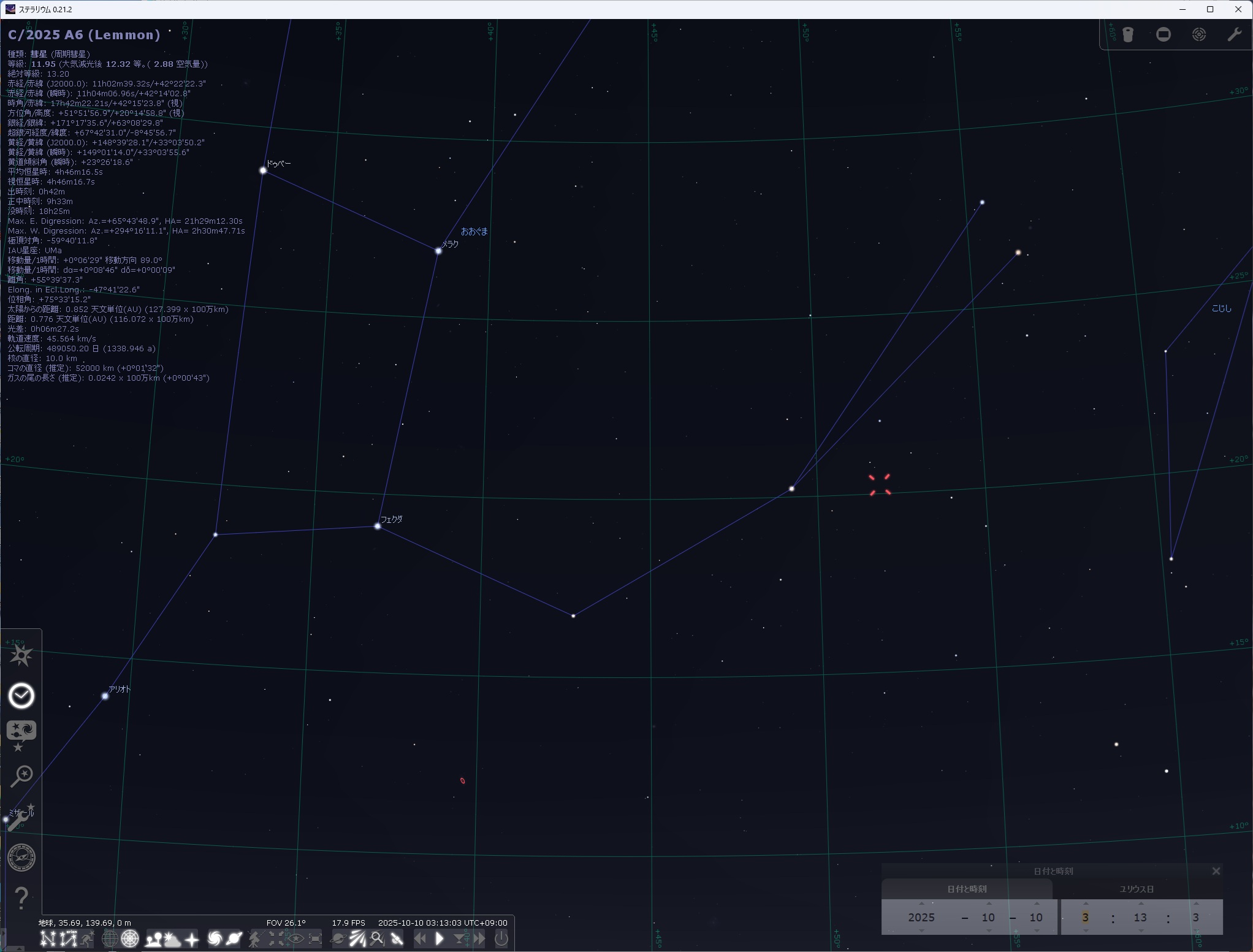Screen dimensions: 1253x952
Task: Toggle atmosphere display
Action: click(x=173, y=939)
